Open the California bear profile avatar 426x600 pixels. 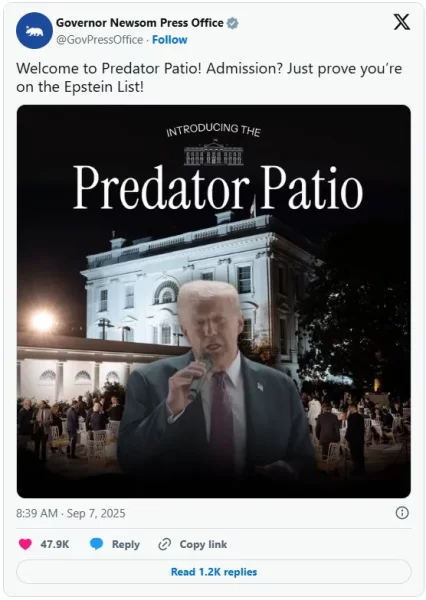coord(34,31)
